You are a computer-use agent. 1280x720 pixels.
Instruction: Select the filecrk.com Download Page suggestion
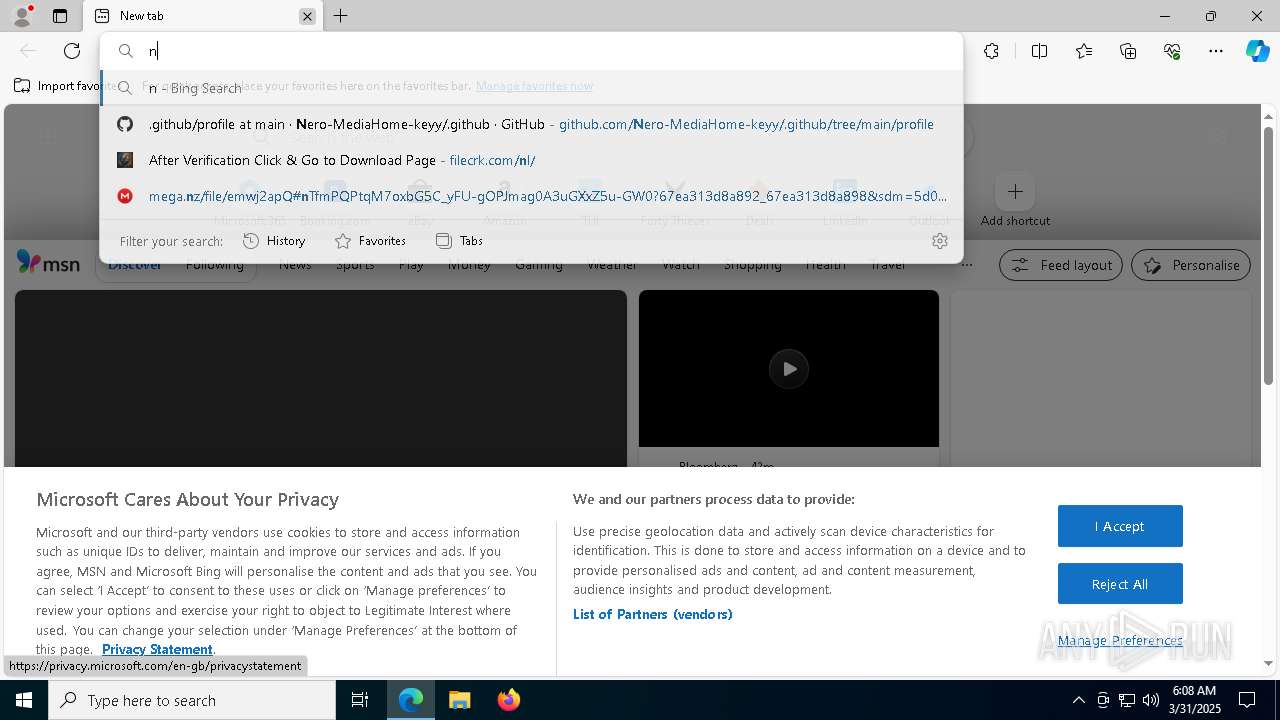coord(531,160)
